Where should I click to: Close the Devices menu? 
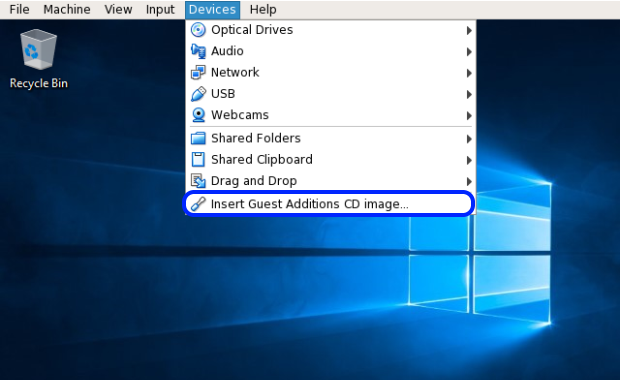click(x=212, y=9)
